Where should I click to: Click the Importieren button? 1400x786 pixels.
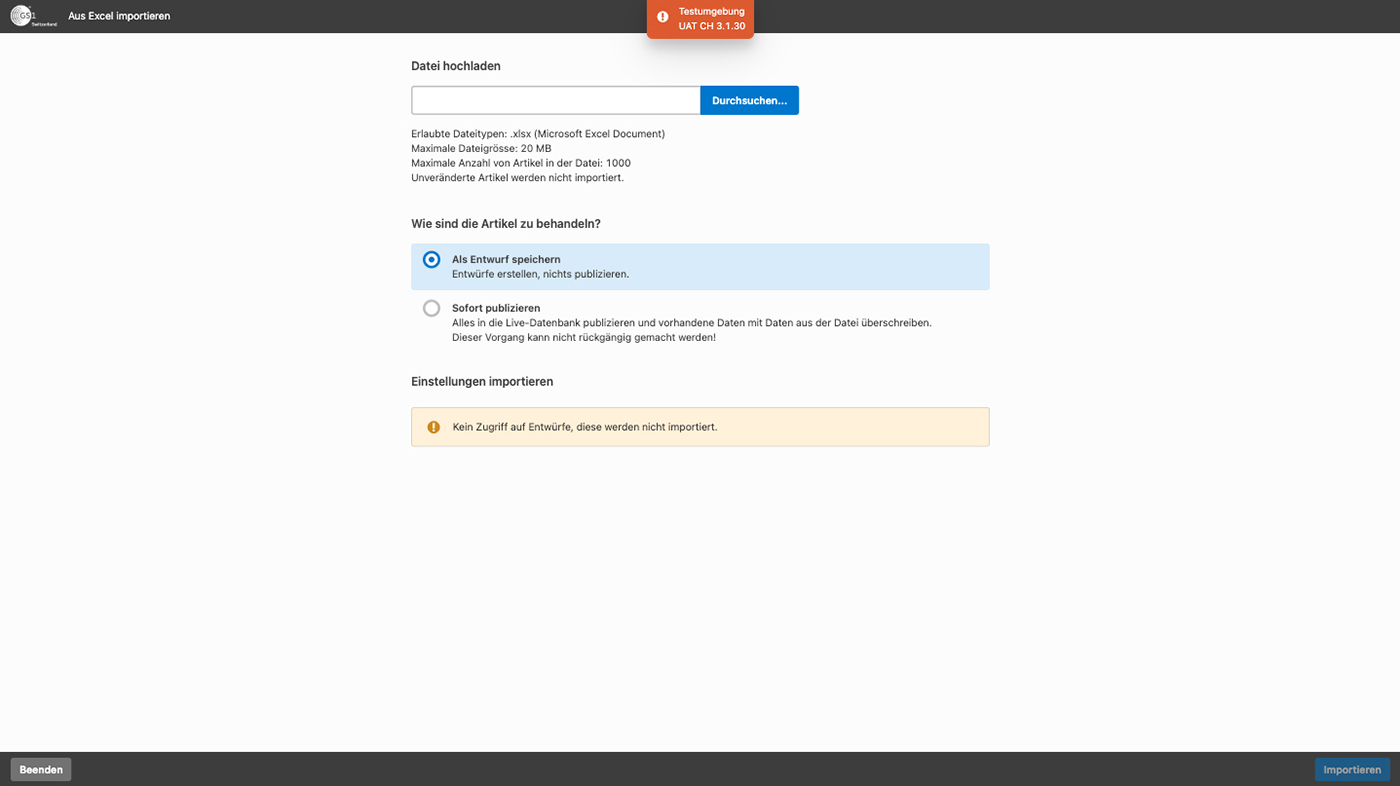pos(1352,769)
